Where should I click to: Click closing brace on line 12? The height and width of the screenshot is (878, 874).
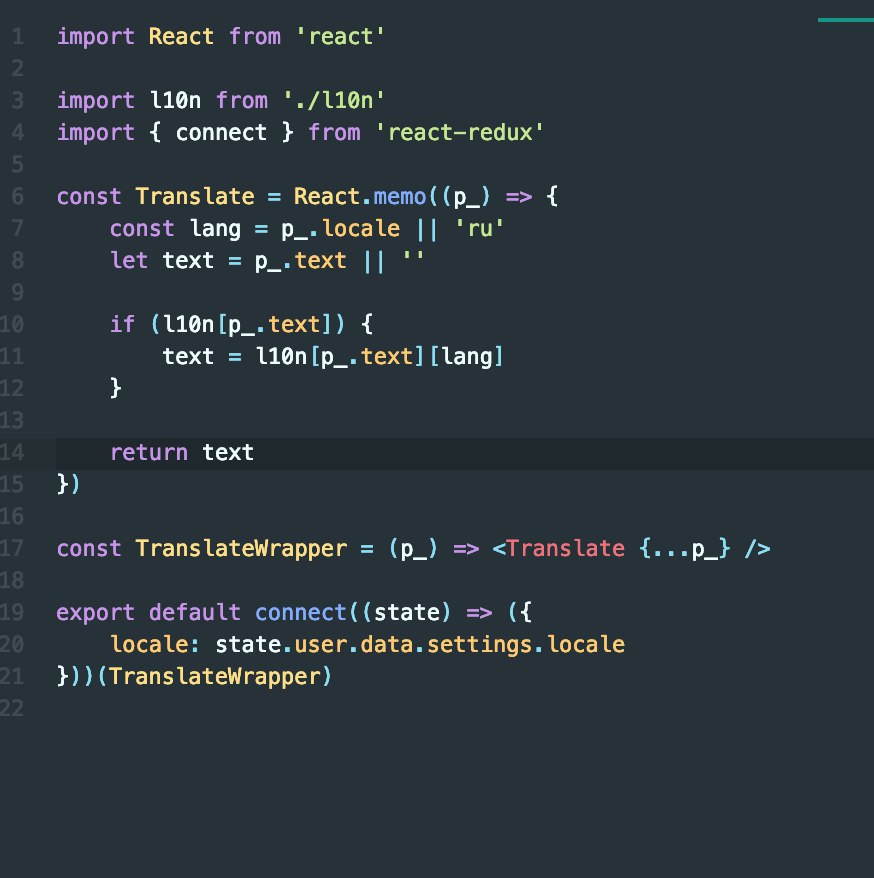(x=116, y=389)
